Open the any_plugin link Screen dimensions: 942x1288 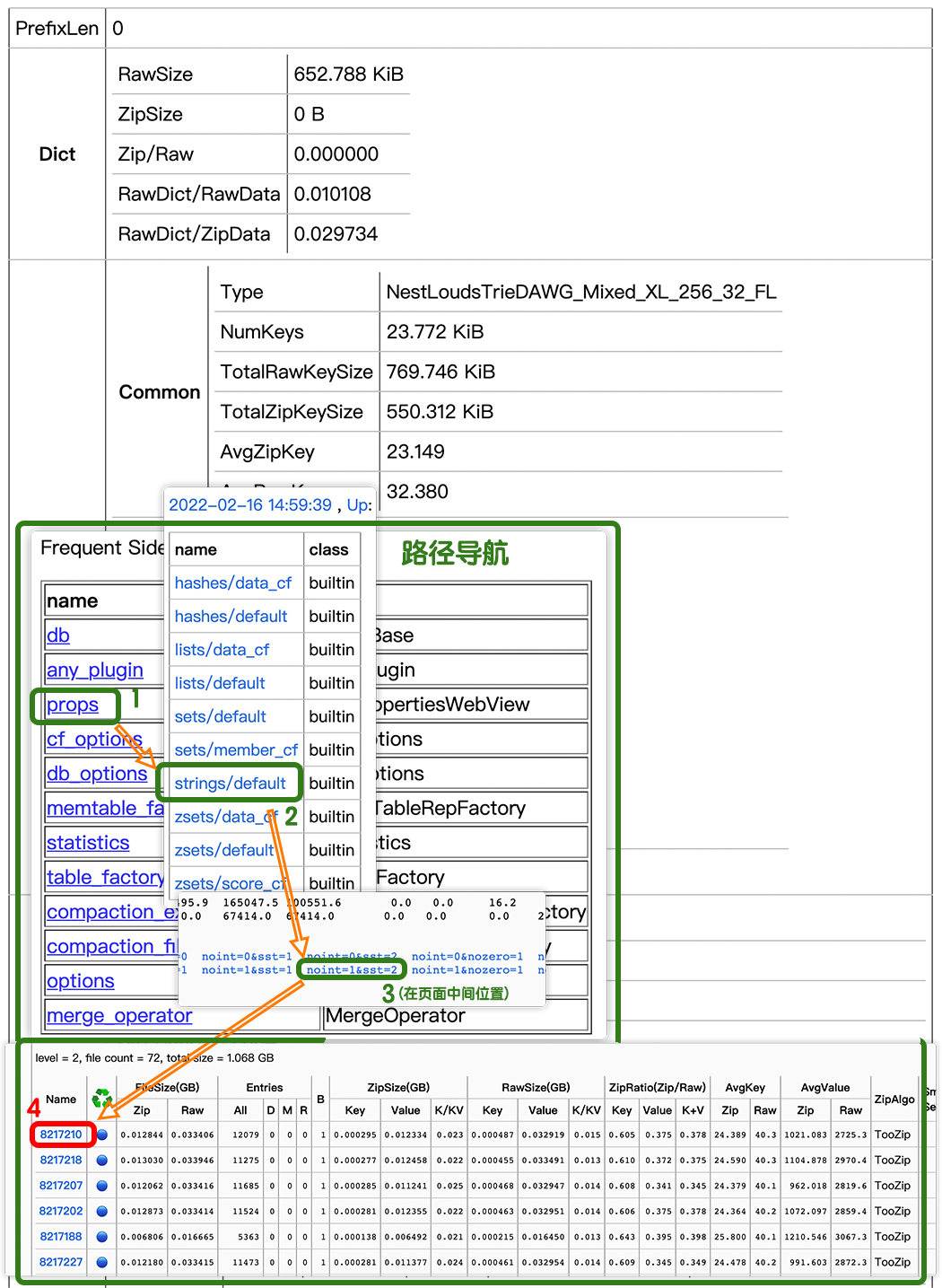[x=95, y=670]
